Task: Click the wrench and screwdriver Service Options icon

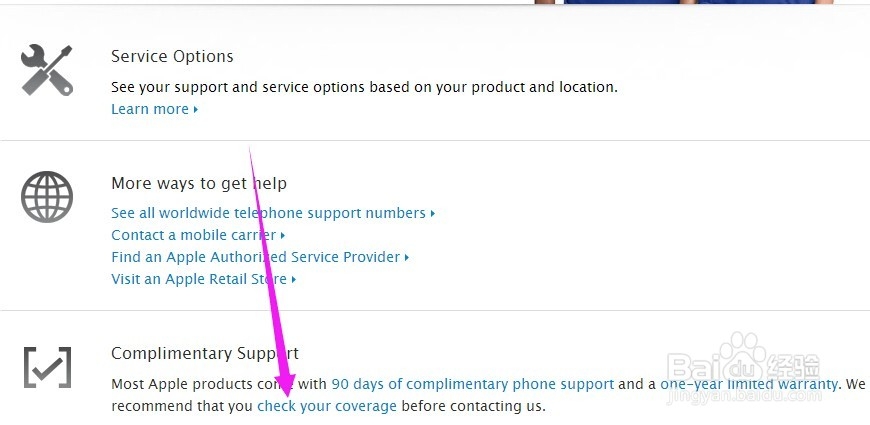Action: coord(47,70)
